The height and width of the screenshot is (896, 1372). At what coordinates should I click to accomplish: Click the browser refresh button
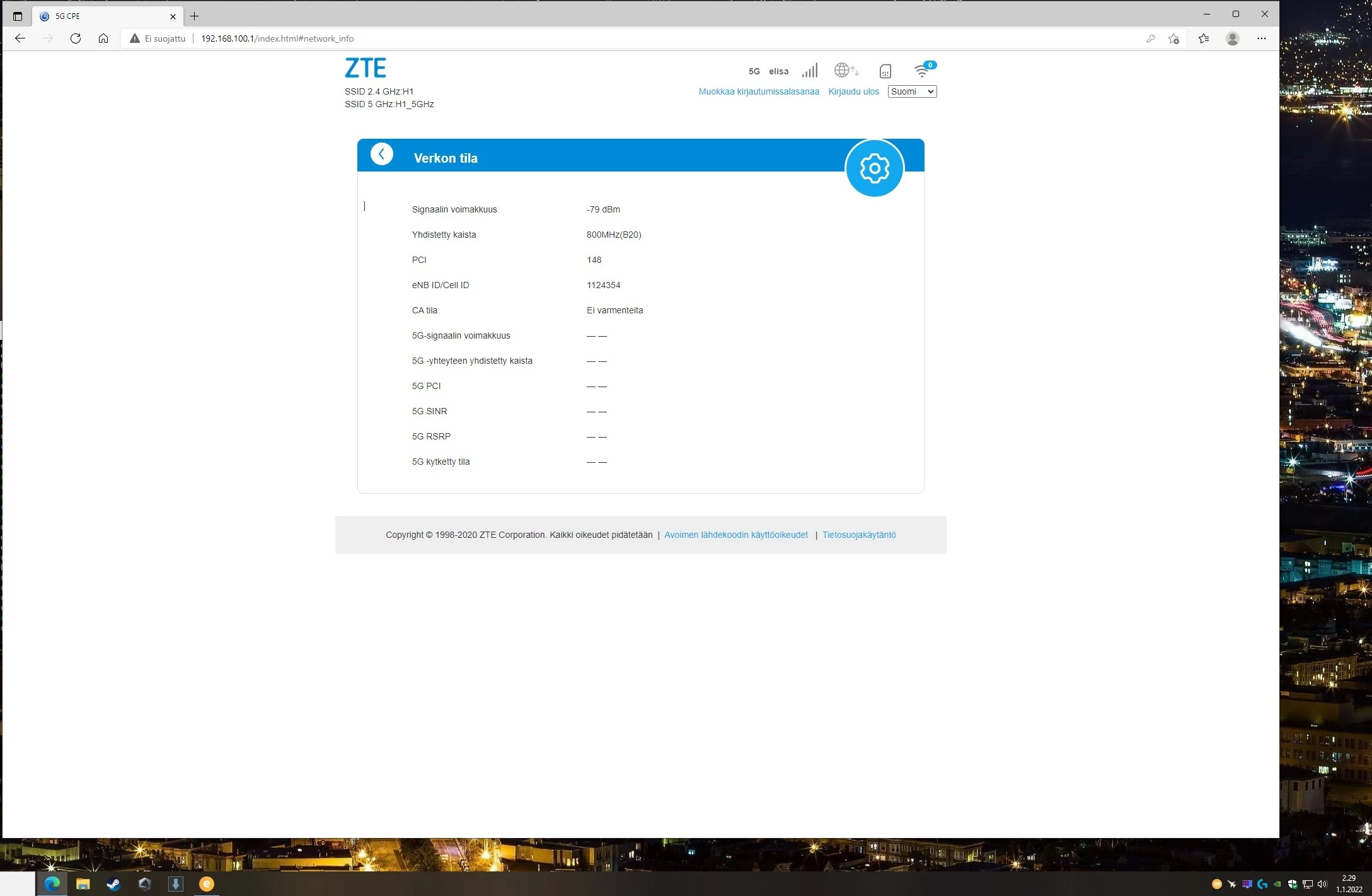[x=76, y=38]
